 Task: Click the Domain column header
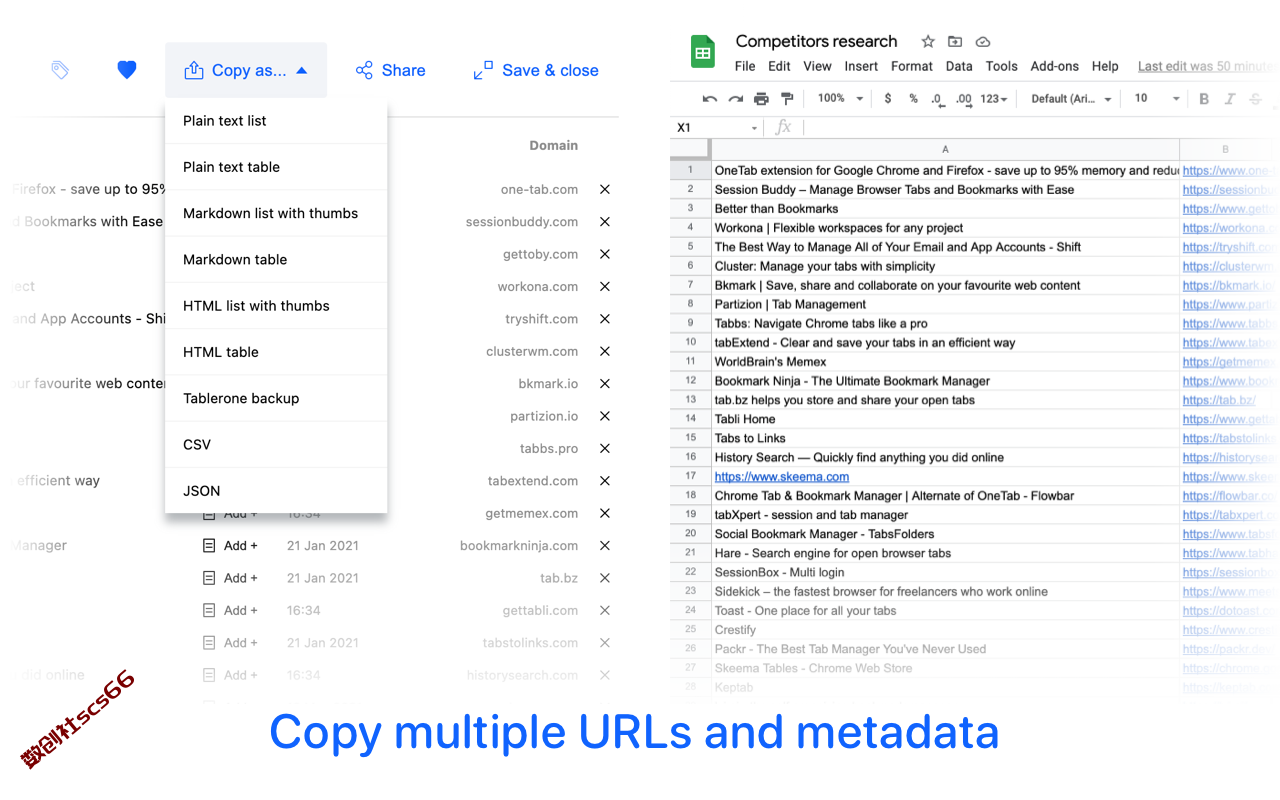click(x=554, y=145)
